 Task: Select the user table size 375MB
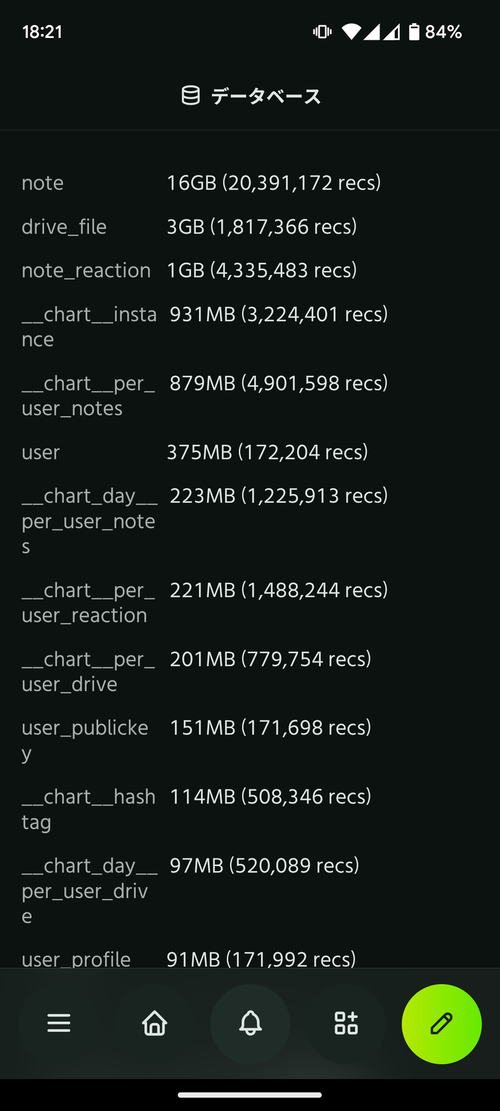200,452
